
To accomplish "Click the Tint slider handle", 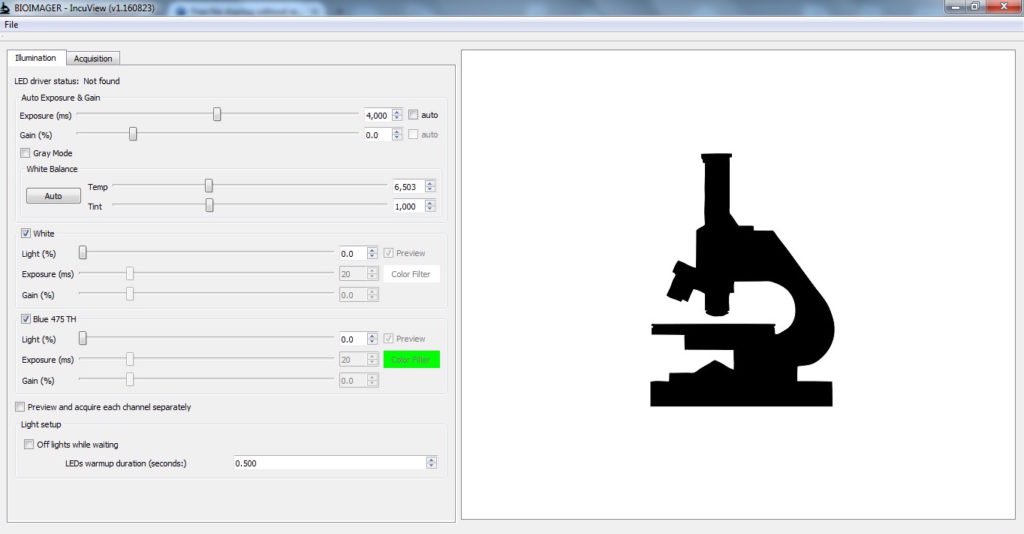I will pos(210,206).
